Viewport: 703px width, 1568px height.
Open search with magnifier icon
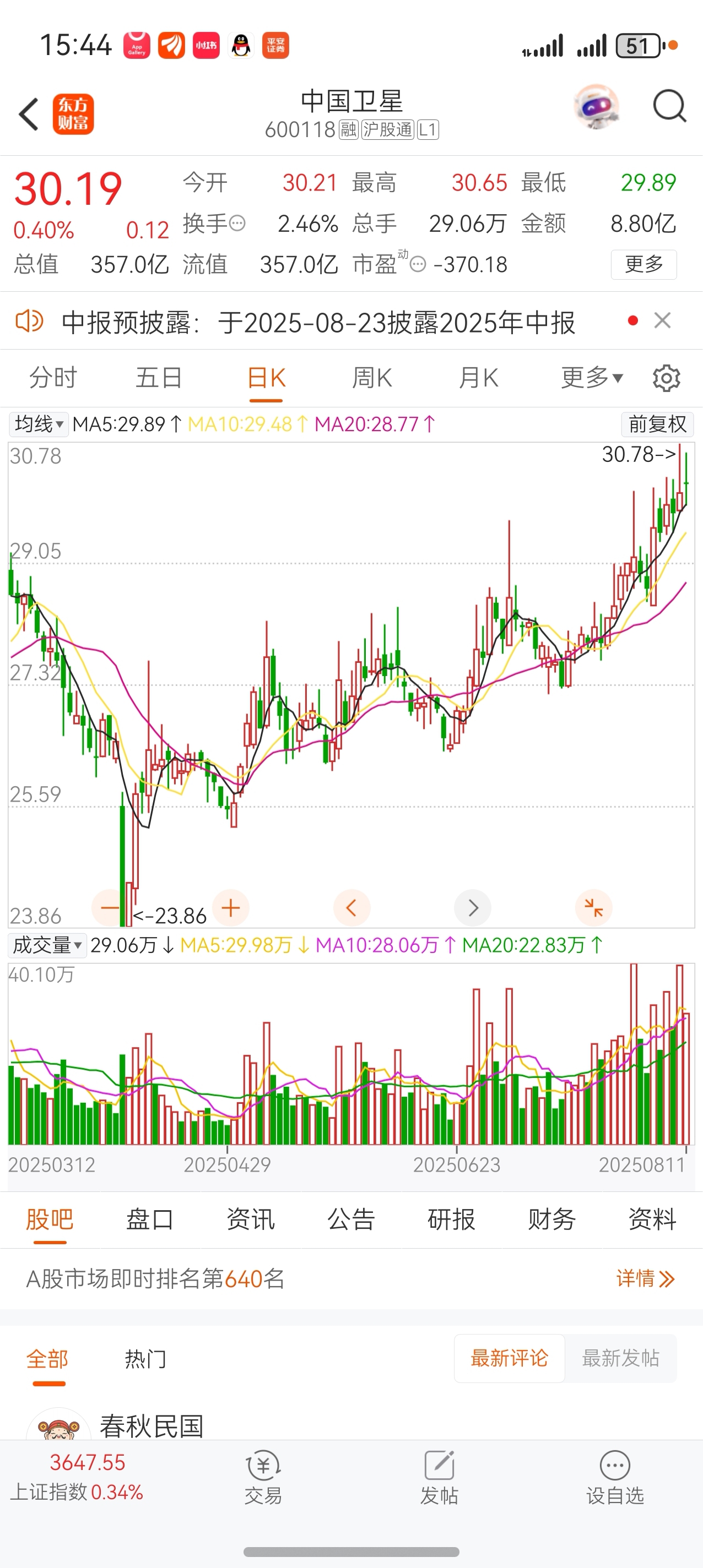pos(669,107)
